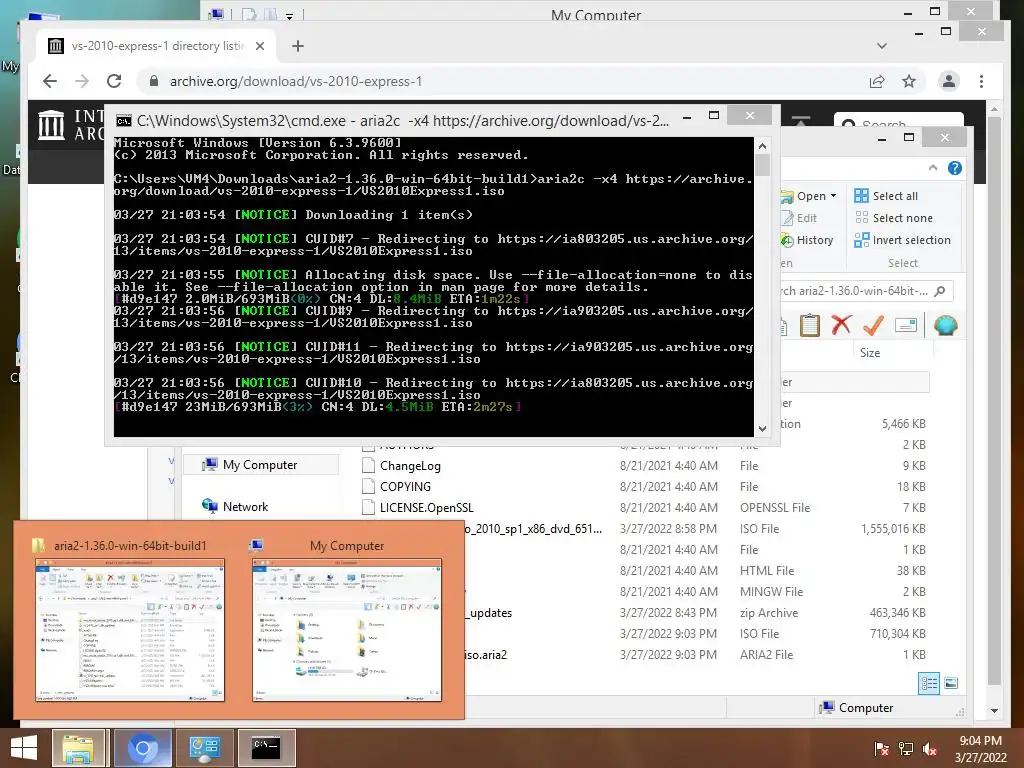The width and height of the screenshot is (1024, 768).
Task: Click the Internet Archive logo
Action: 52,124
